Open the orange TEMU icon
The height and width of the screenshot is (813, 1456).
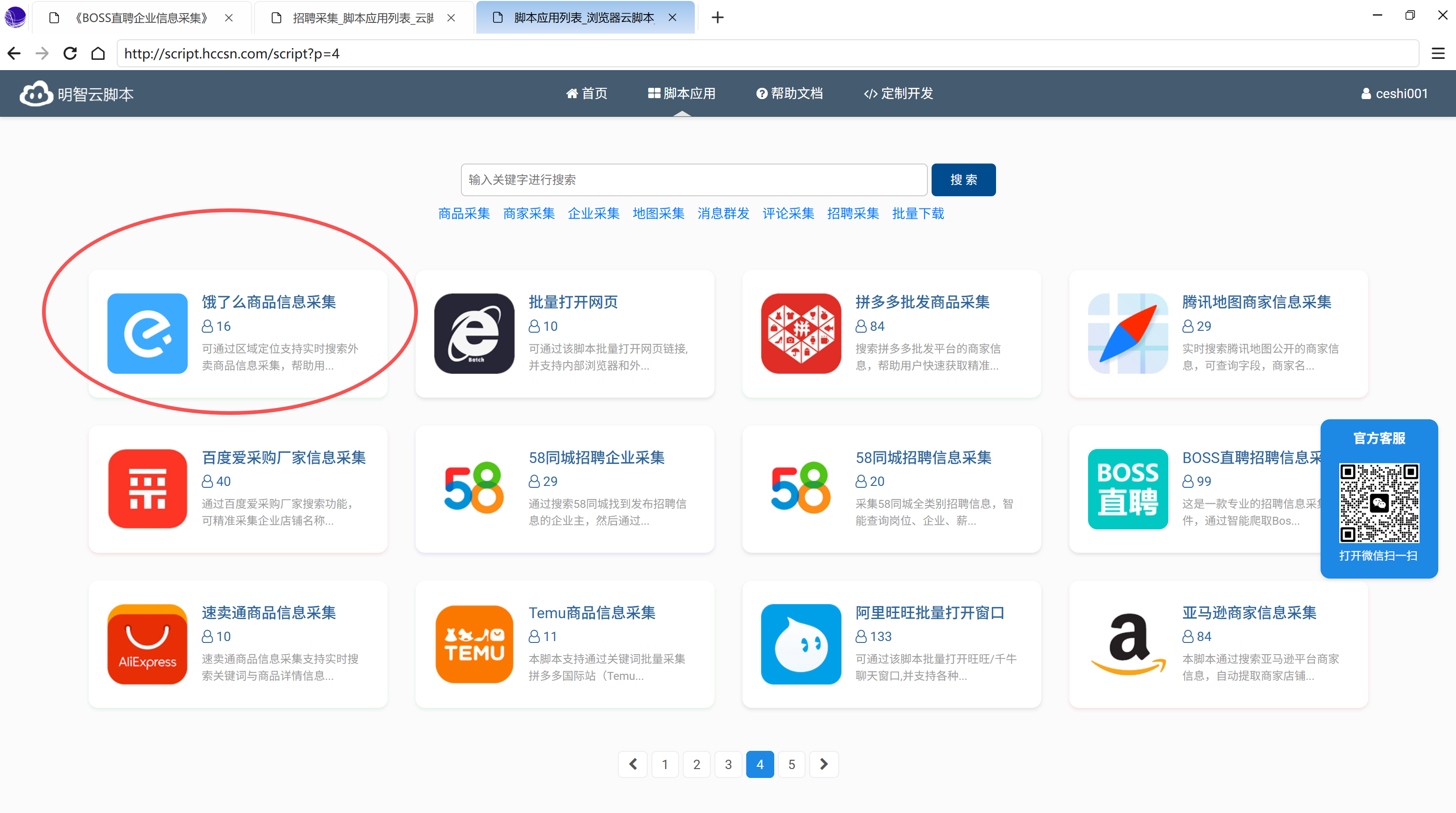point(474,644)
